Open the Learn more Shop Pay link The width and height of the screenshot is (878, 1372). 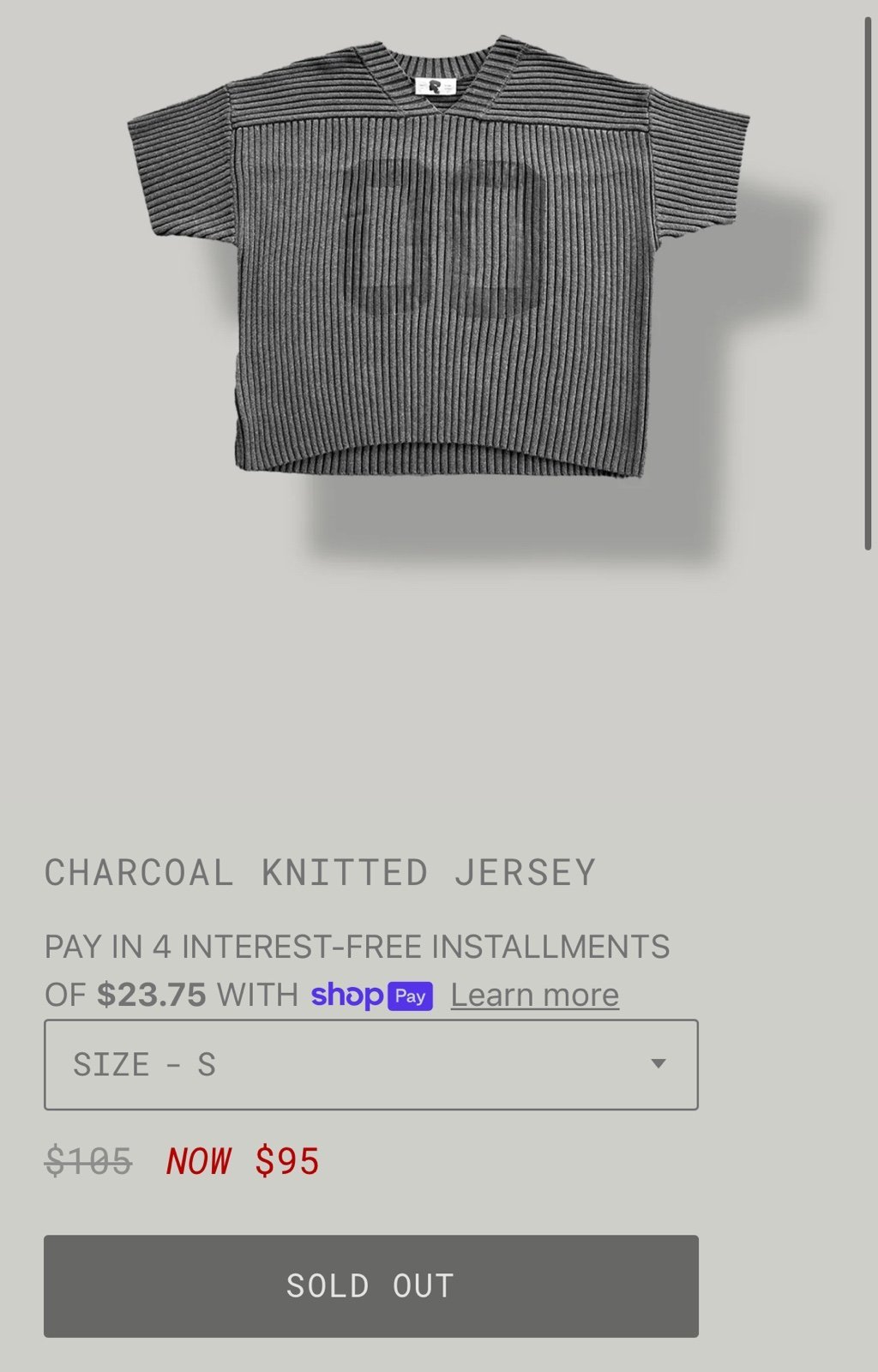pos(534,995)
